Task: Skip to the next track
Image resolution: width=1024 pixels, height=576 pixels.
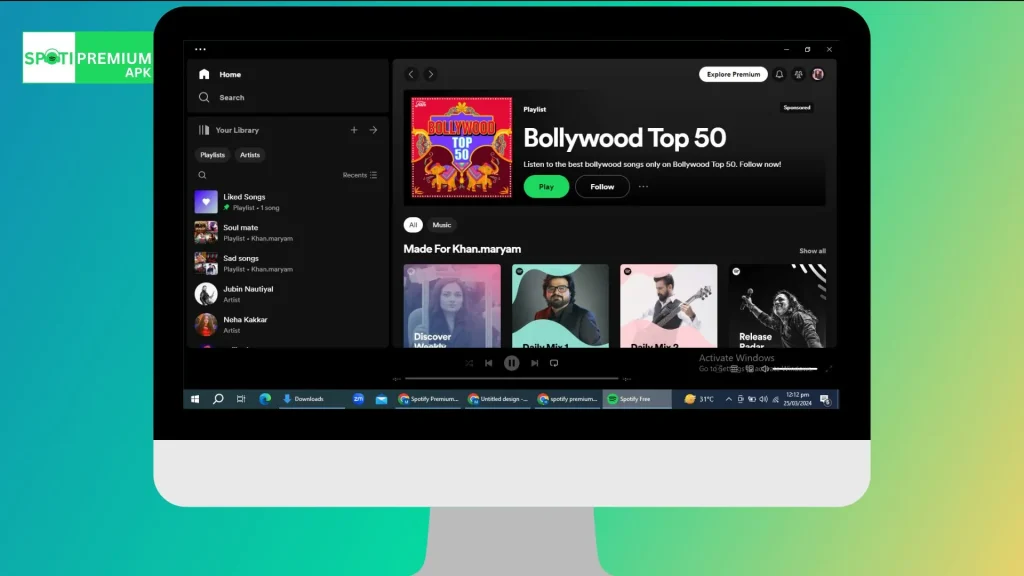Action: 534,363
